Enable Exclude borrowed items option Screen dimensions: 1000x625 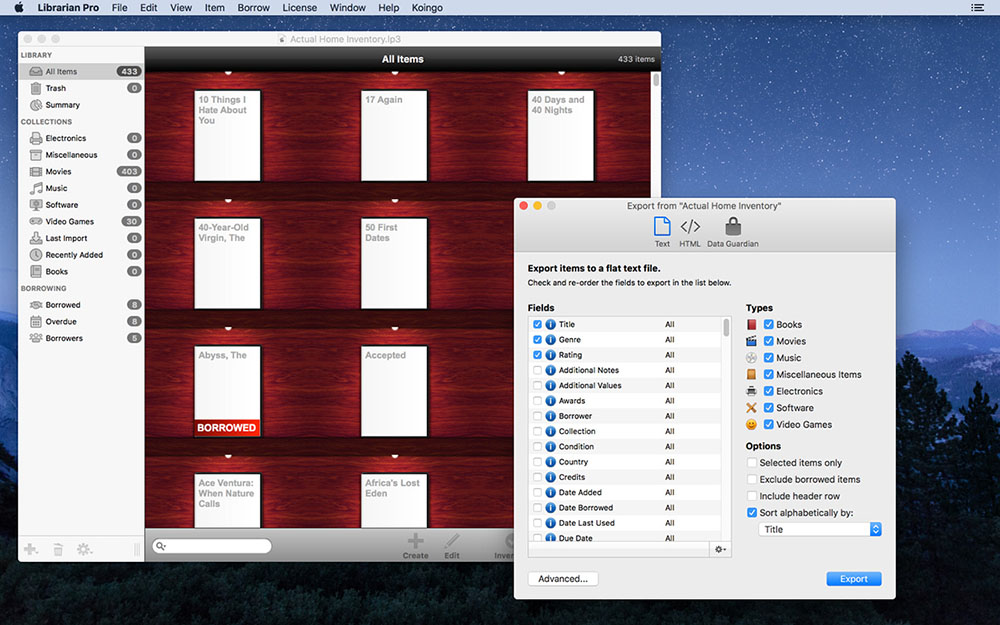tap(752, 479)
